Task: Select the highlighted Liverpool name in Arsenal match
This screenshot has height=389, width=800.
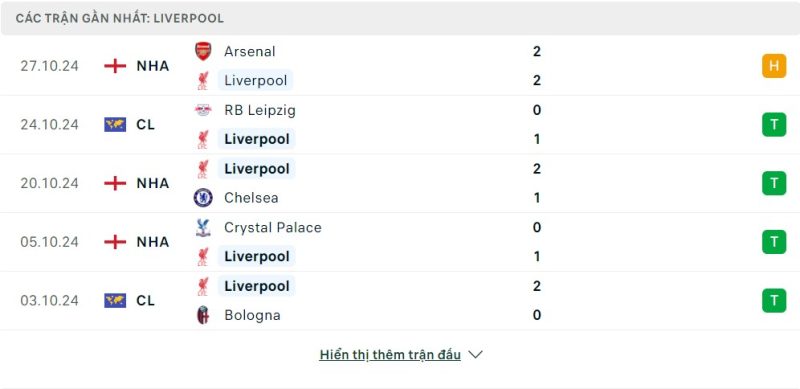Action: click(256, 81)
